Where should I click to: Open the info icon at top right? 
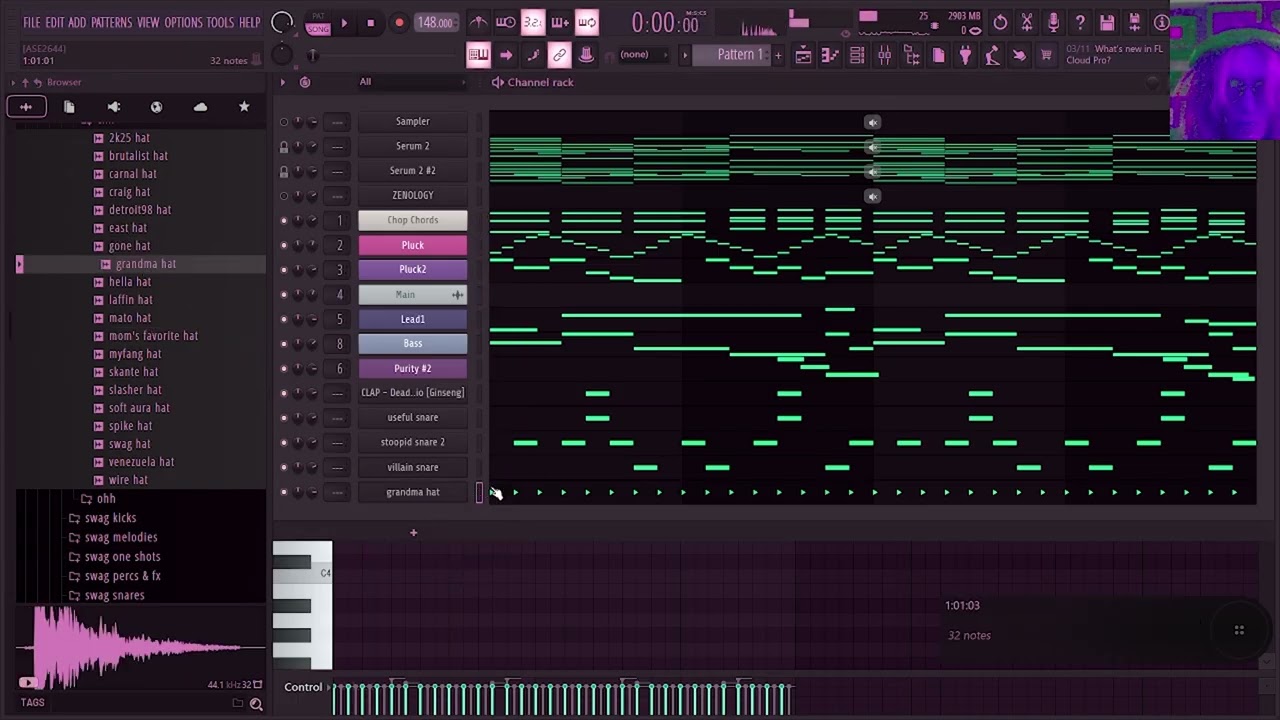[x=1161, y=22]
